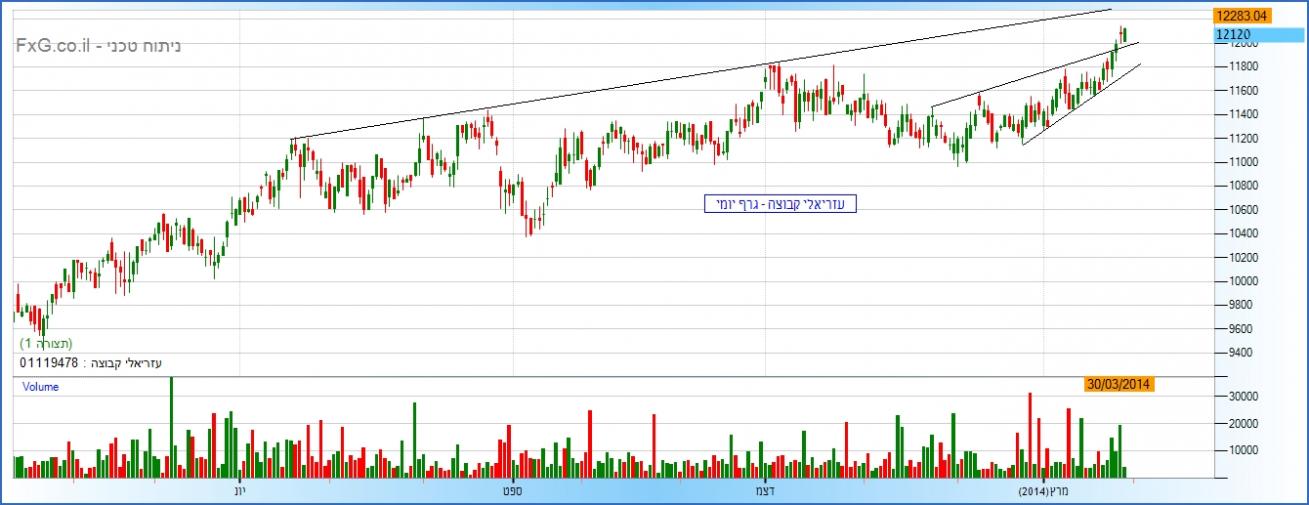The image size is (1309, 505).
Task: Click the יונ month marker on time axis
Action: point(239,491)
